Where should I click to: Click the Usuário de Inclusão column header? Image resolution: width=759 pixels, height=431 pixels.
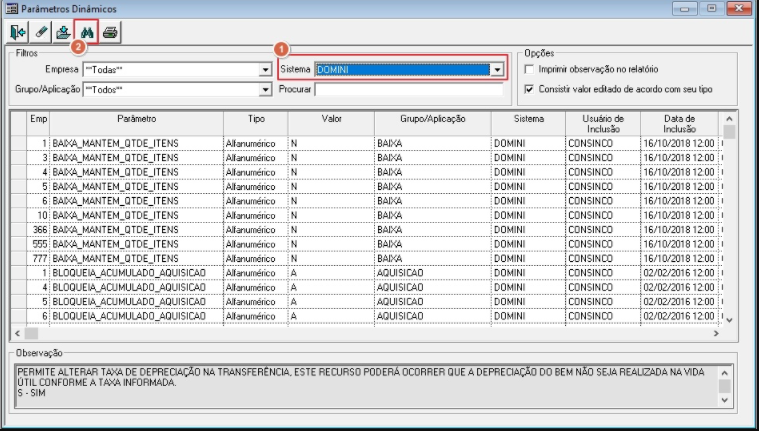click(603, 123)
